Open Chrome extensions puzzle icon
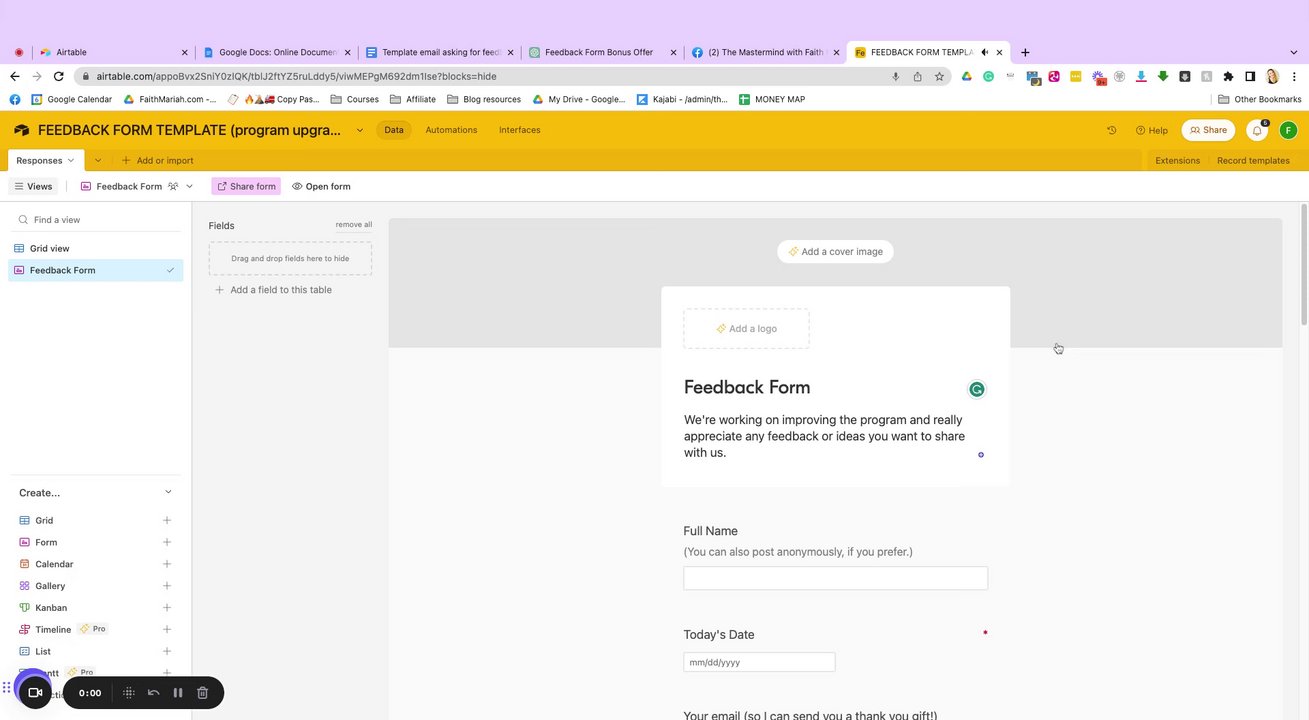 [1228, 76]
